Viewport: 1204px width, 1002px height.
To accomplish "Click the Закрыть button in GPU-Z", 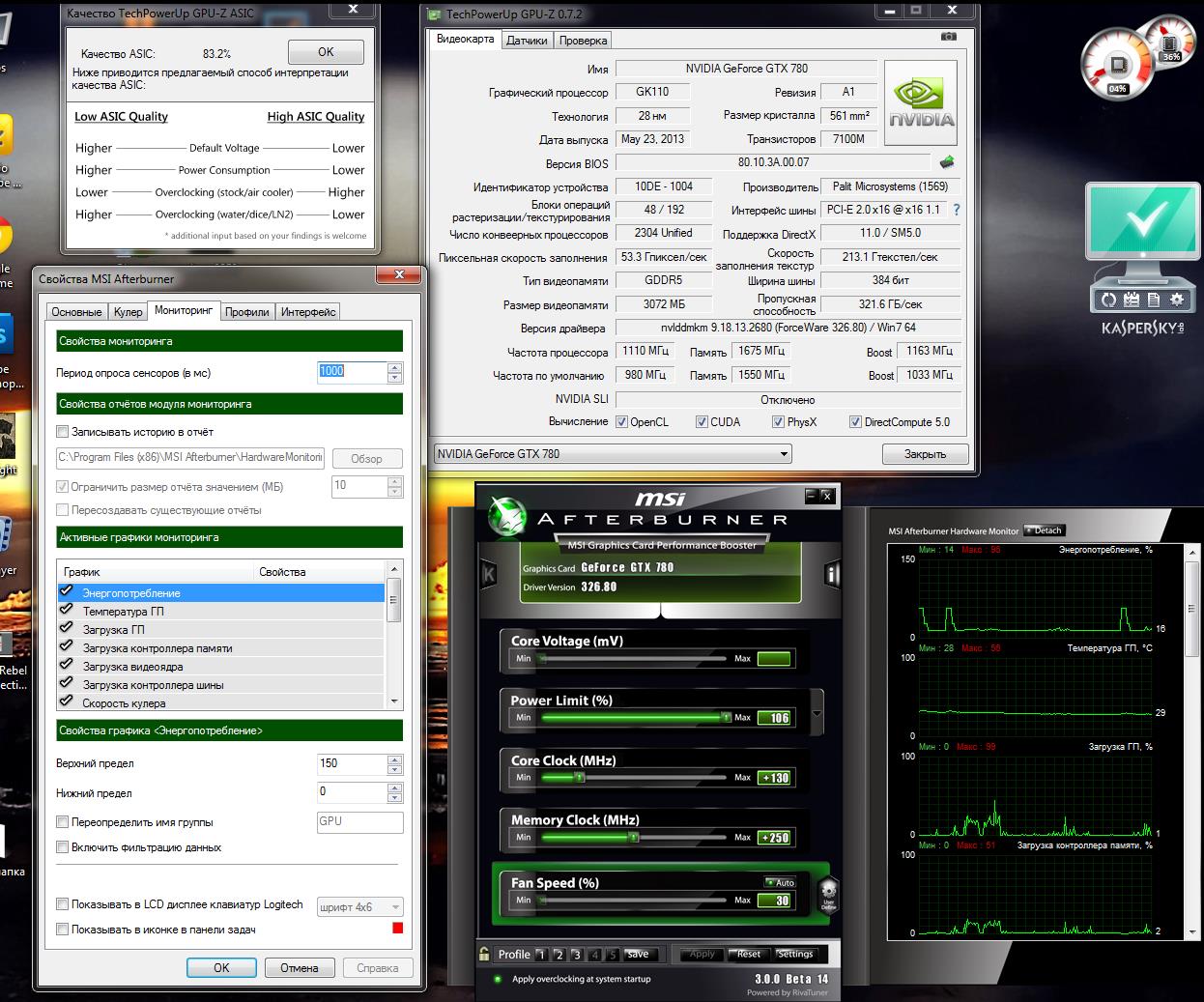I will click(x=925, y=454).
